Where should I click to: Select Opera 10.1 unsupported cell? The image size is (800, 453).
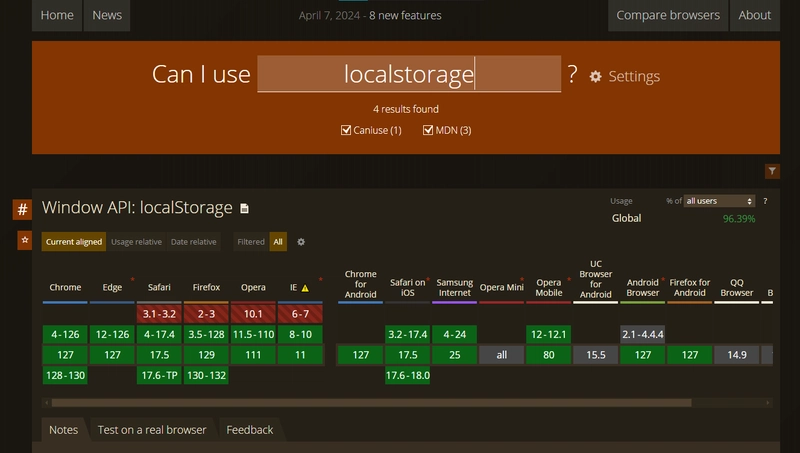pos(253,314)
